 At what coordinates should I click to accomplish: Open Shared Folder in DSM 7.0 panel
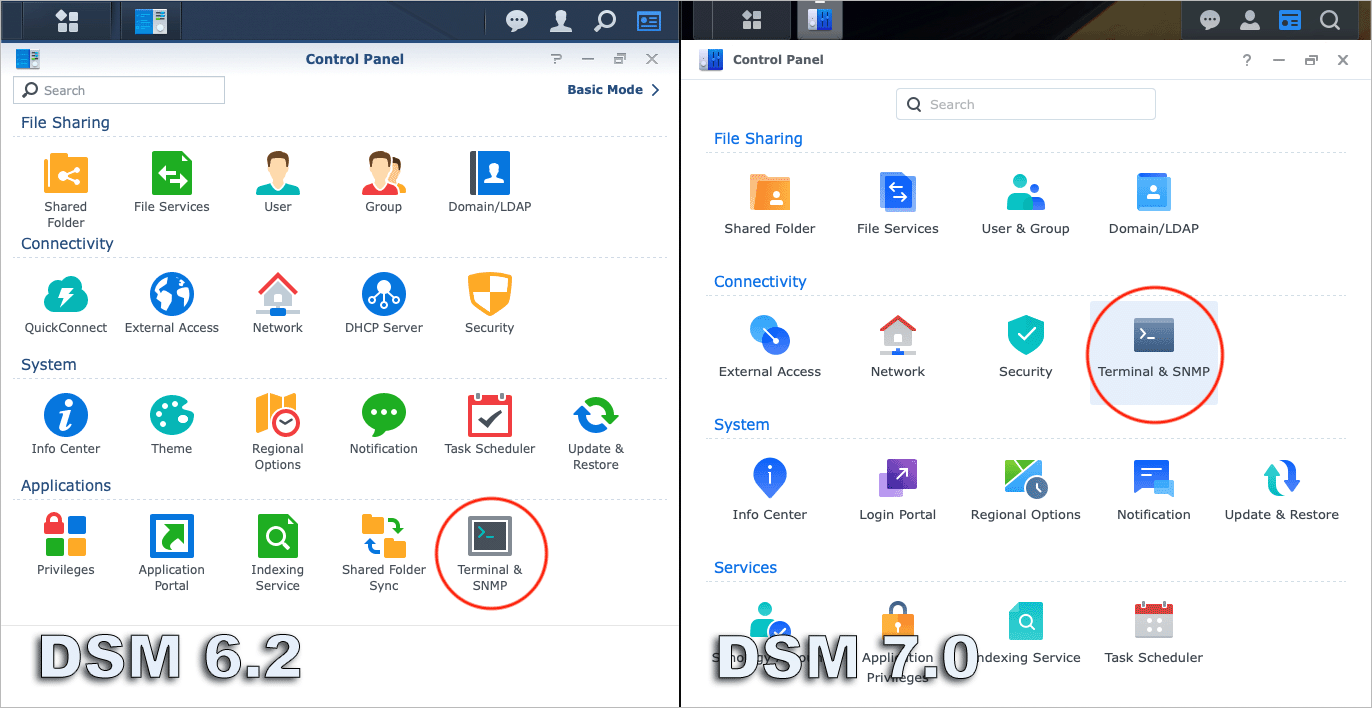coord(770,204)
